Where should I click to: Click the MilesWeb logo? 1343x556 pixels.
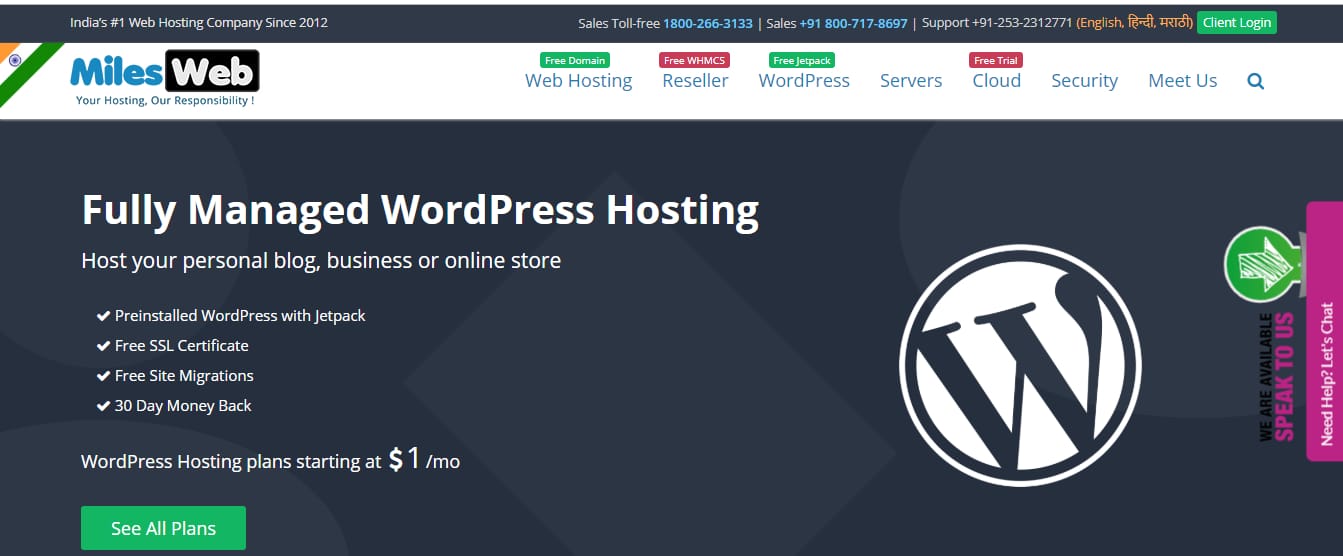165,78
